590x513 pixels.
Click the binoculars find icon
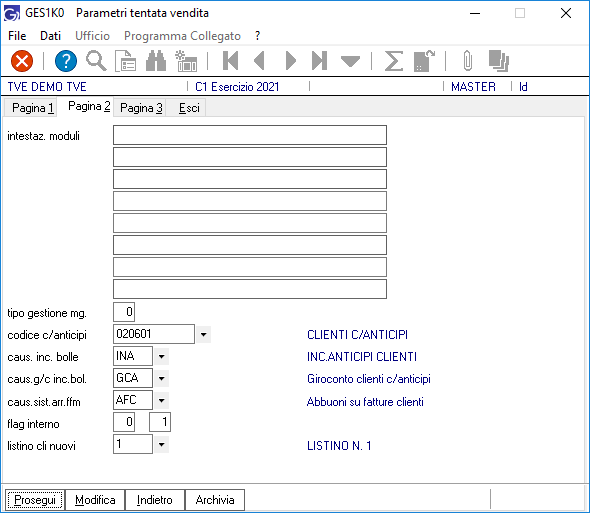(x=156, y=61)
